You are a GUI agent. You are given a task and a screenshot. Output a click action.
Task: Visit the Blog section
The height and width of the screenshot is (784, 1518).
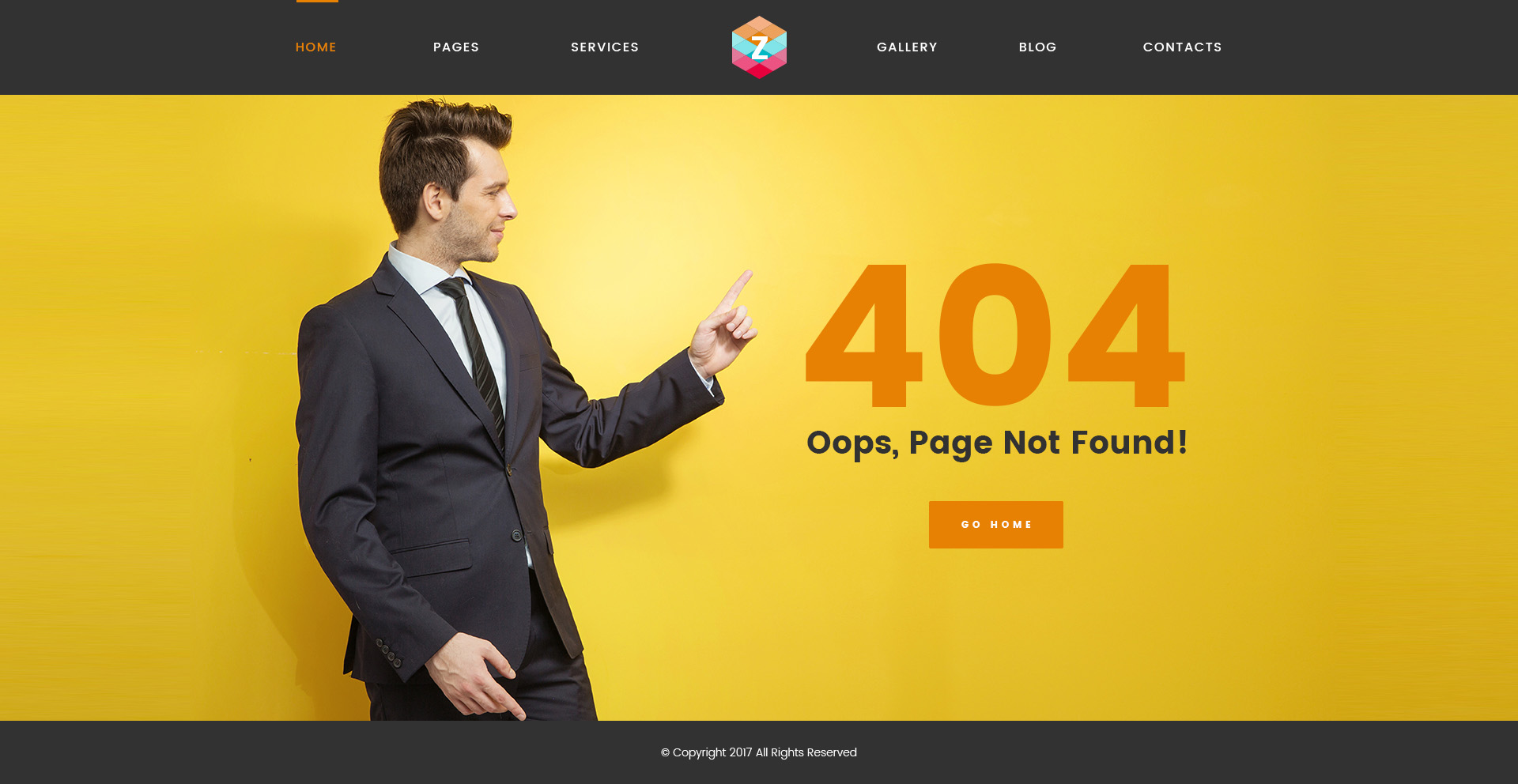1038,47
